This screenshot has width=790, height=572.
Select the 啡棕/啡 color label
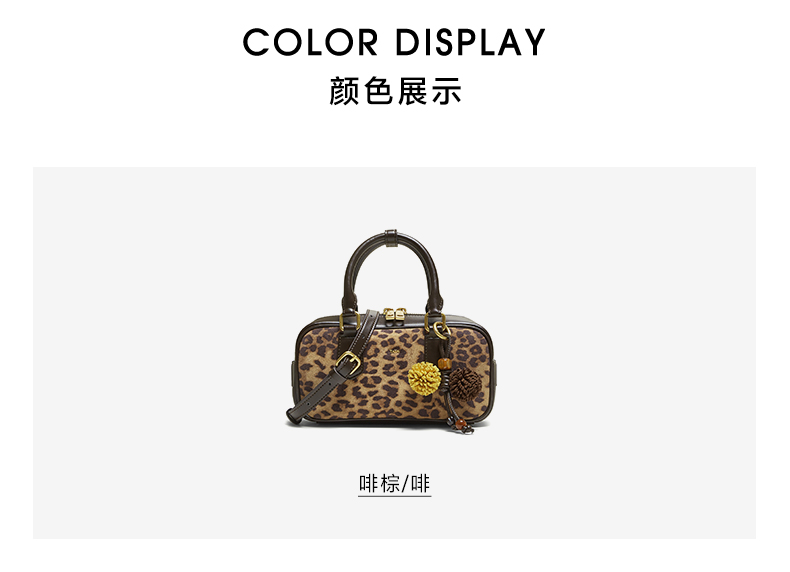(394, 484)
